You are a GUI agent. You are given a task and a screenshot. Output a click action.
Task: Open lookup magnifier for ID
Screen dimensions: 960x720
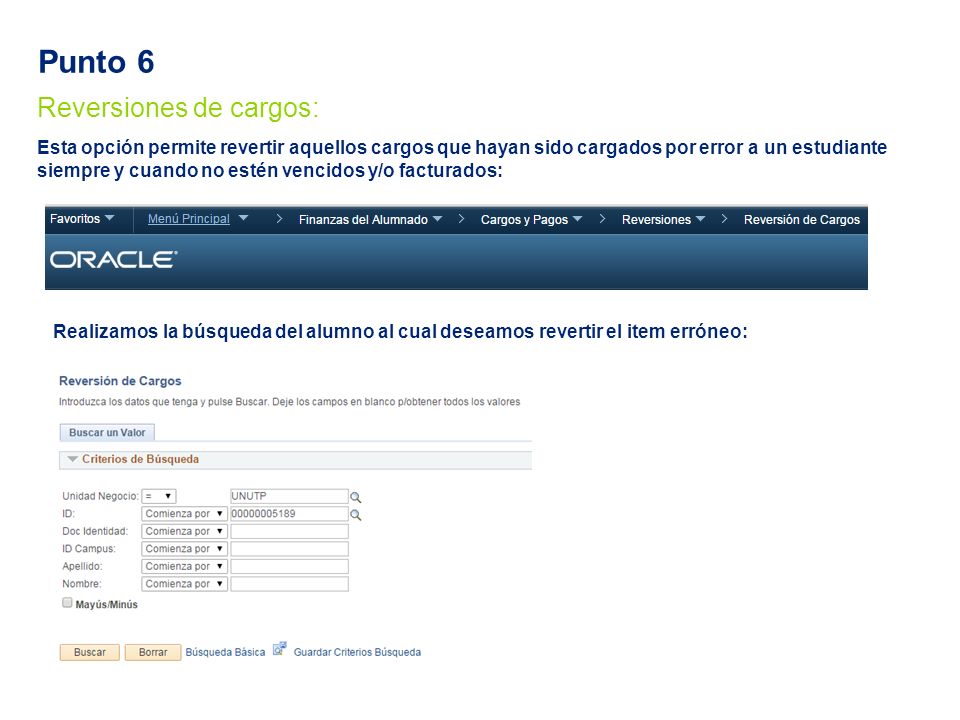[355, 515]
